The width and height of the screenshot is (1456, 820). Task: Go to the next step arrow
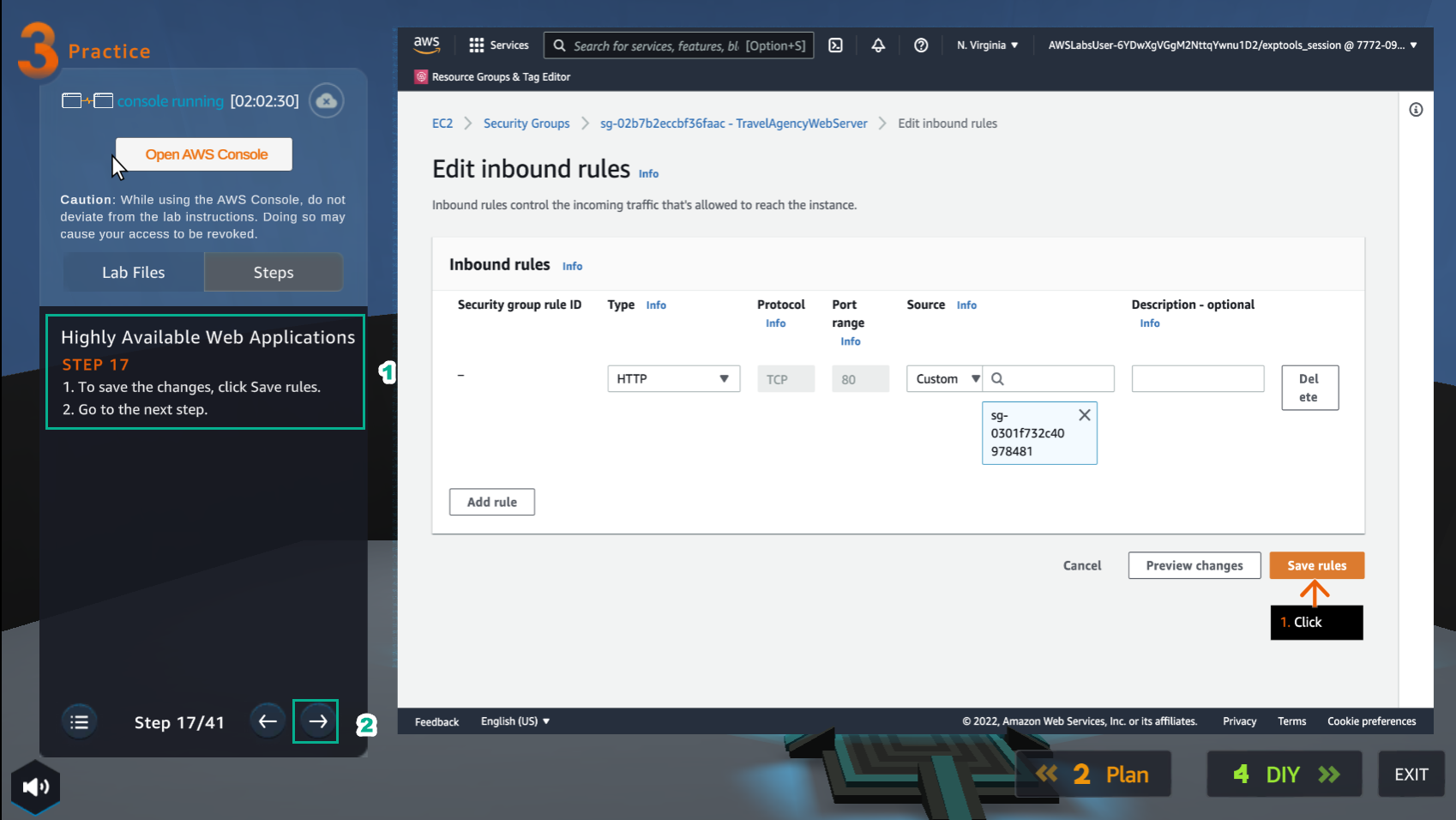coord(316,721)
